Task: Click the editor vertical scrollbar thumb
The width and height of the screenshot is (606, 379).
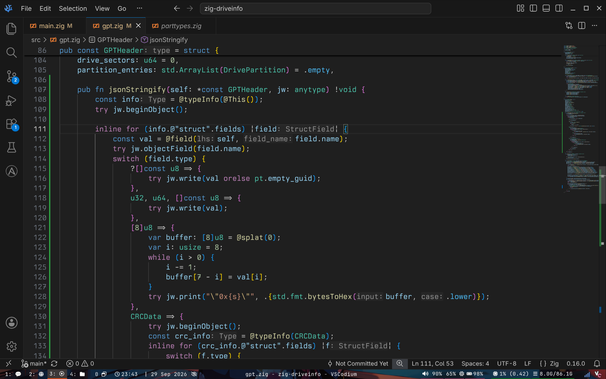Action: point(602,185)
